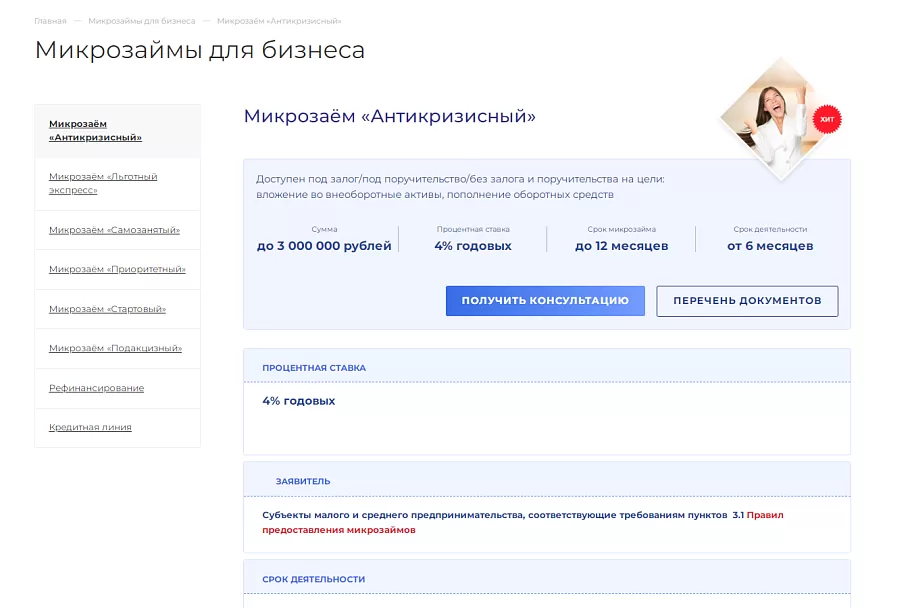The image size is (912, 608).
Task: Expand the Срок деятельности section header
Action: tap(547, 579)
